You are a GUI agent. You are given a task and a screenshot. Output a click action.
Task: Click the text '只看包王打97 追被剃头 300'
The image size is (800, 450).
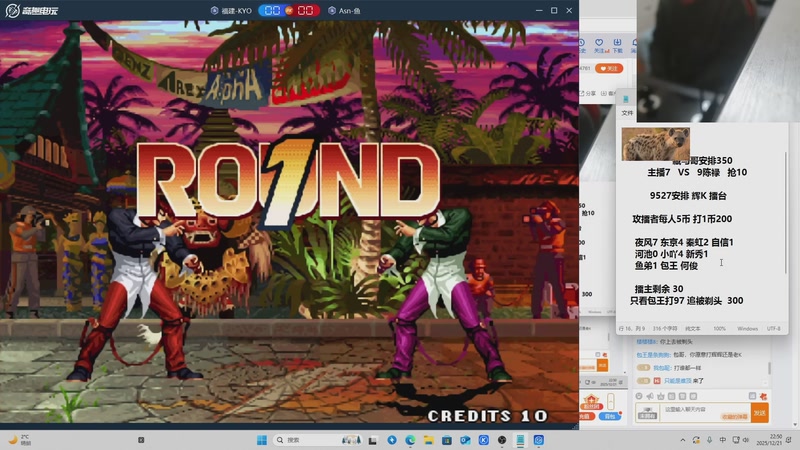(x=686, y=301)
